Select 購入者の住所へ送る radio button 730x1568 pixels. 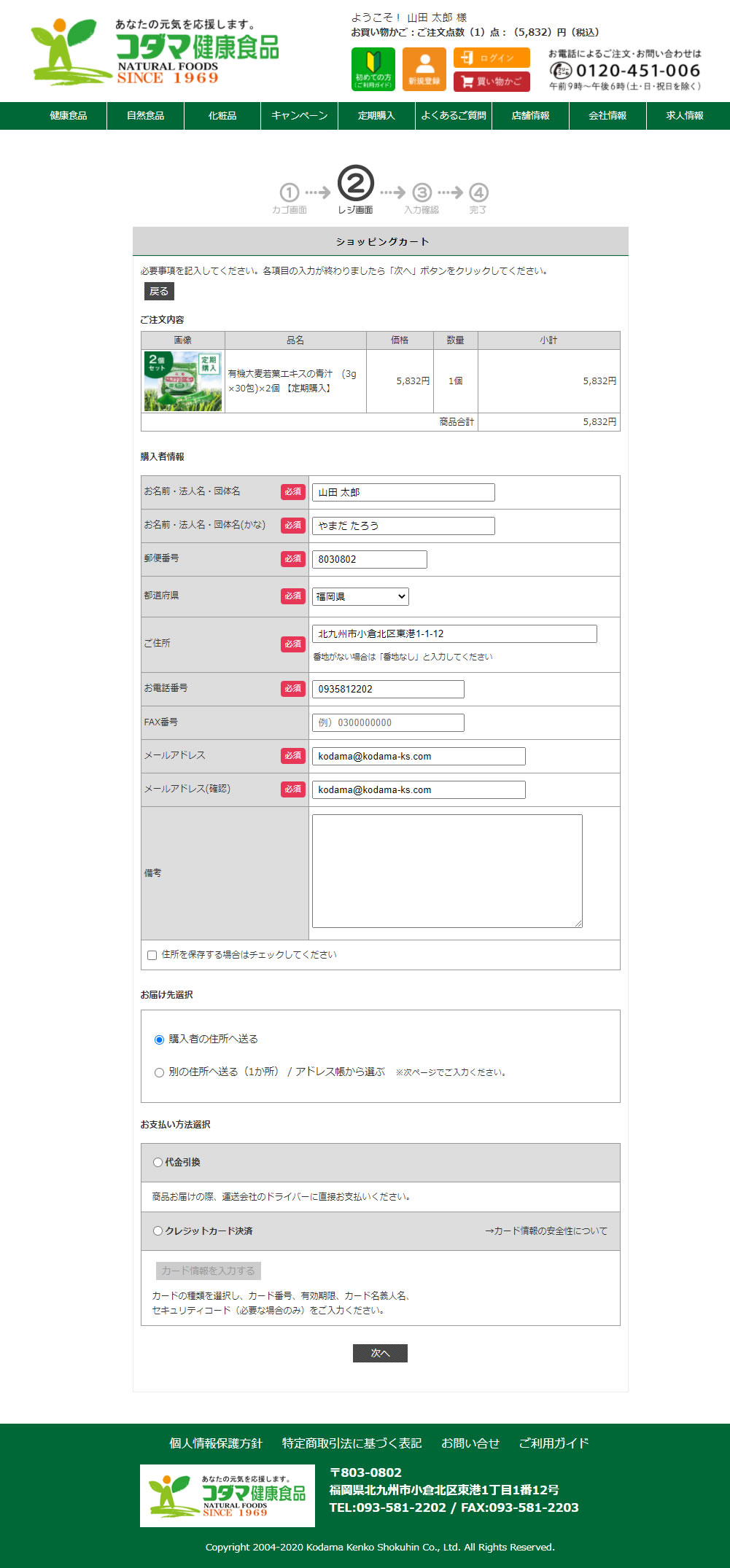click(x=159, y=1040)
